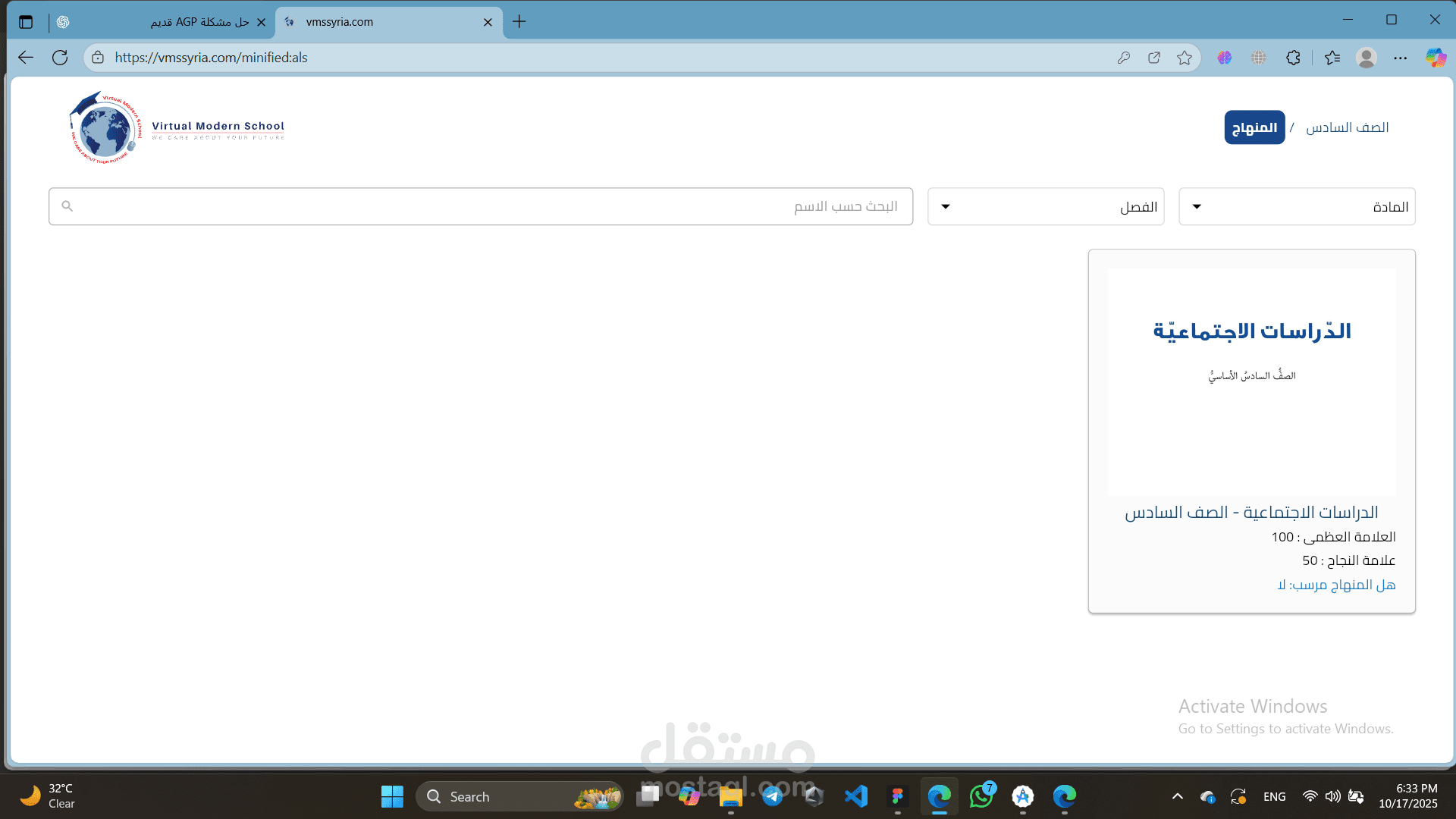Show hidden system tray icons chevron
The width and height of the screenshot is (1456, 819).
1177,796
